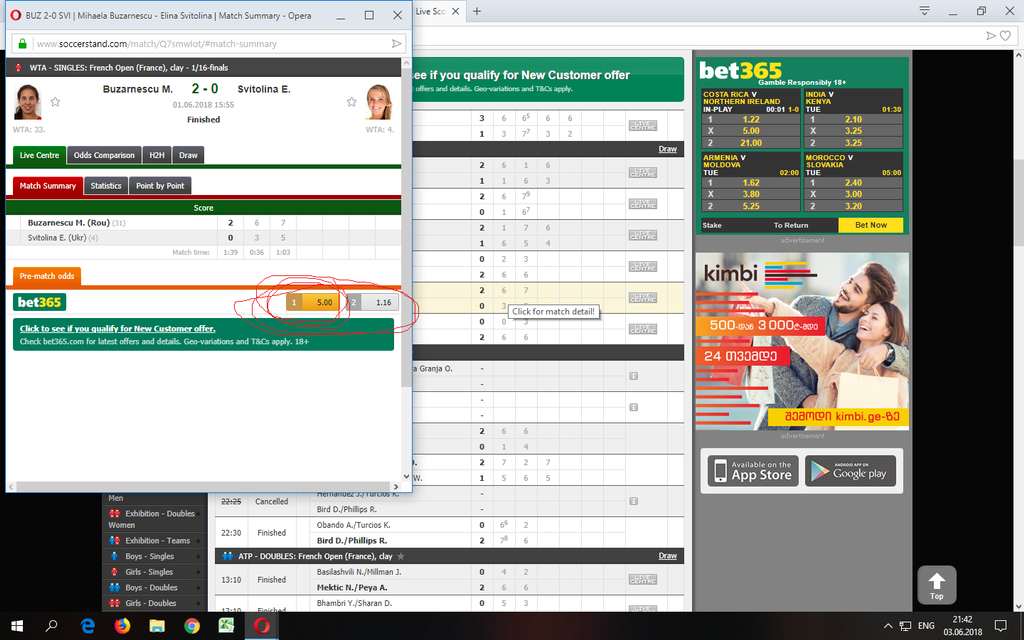The height and width of the screenshot is (640, 1024).
Task: Open Girls - Doubles sidebar item
Action: point(150,603)
